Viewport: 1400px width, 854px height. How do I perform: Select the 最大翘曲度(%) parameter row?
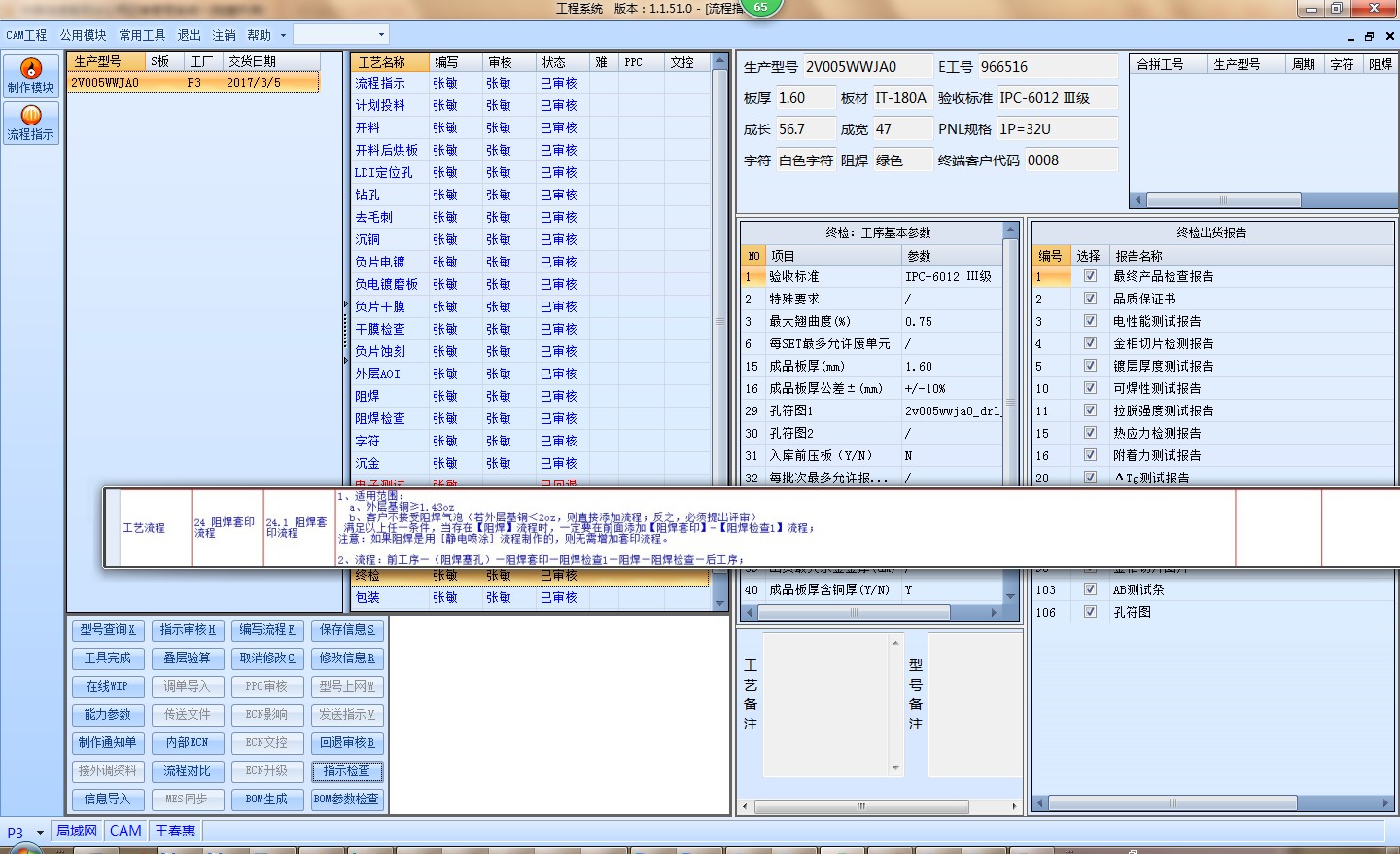pyautogui.click(x=871, y=321)
